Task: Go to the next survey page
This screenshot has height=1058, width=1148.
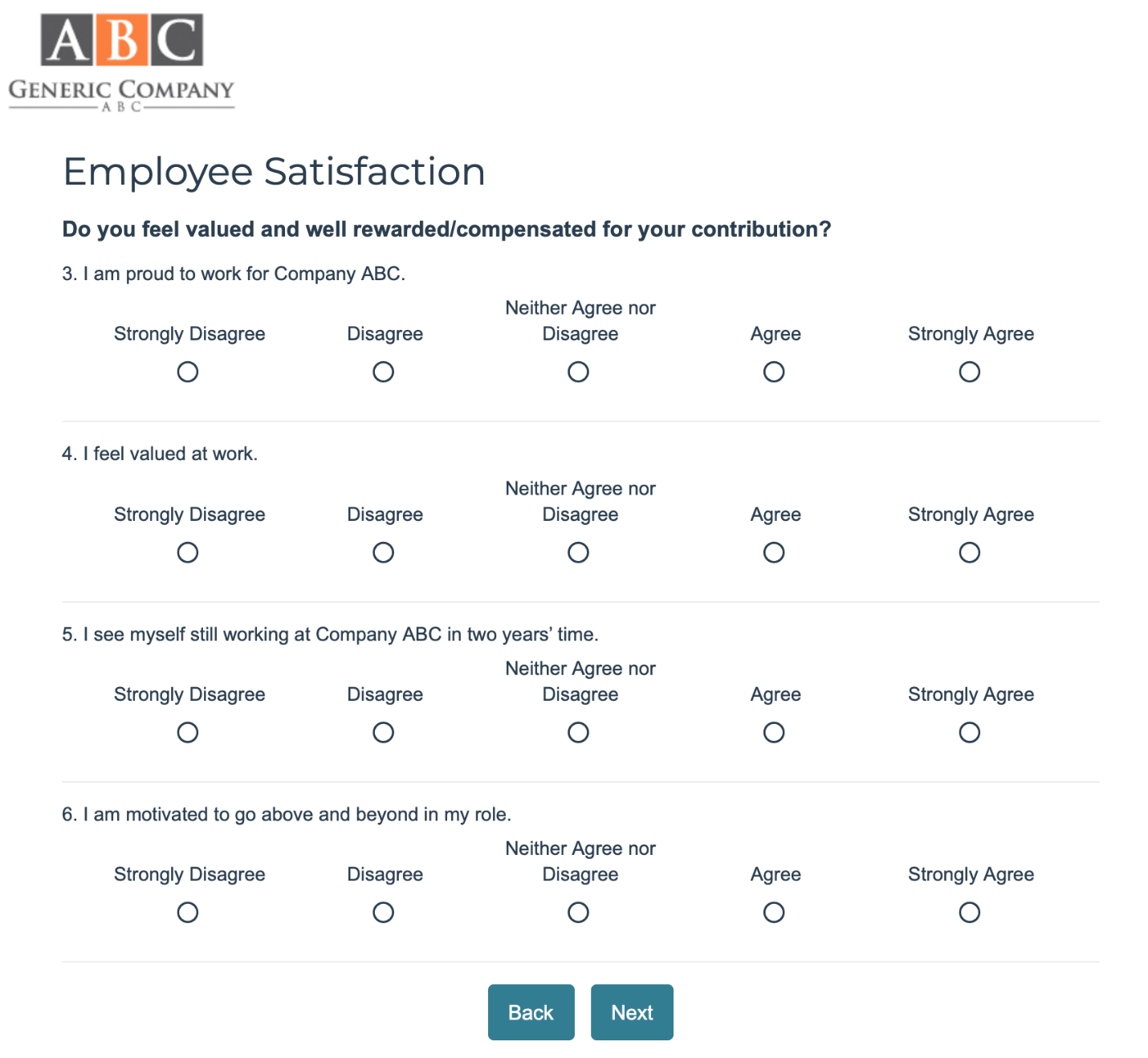Action: [632, 1012]
